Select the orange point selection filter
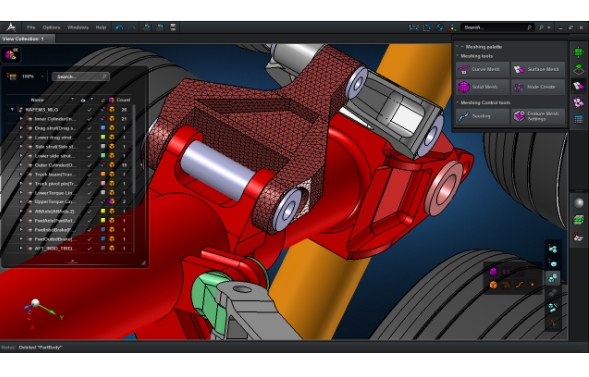This screenshot has height=377, width=589. coord(532,285)
